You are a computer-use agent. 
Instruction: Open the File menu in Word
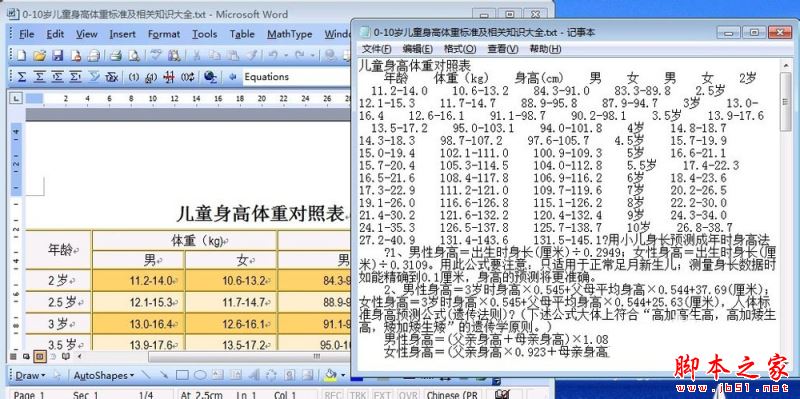[27, 34]
